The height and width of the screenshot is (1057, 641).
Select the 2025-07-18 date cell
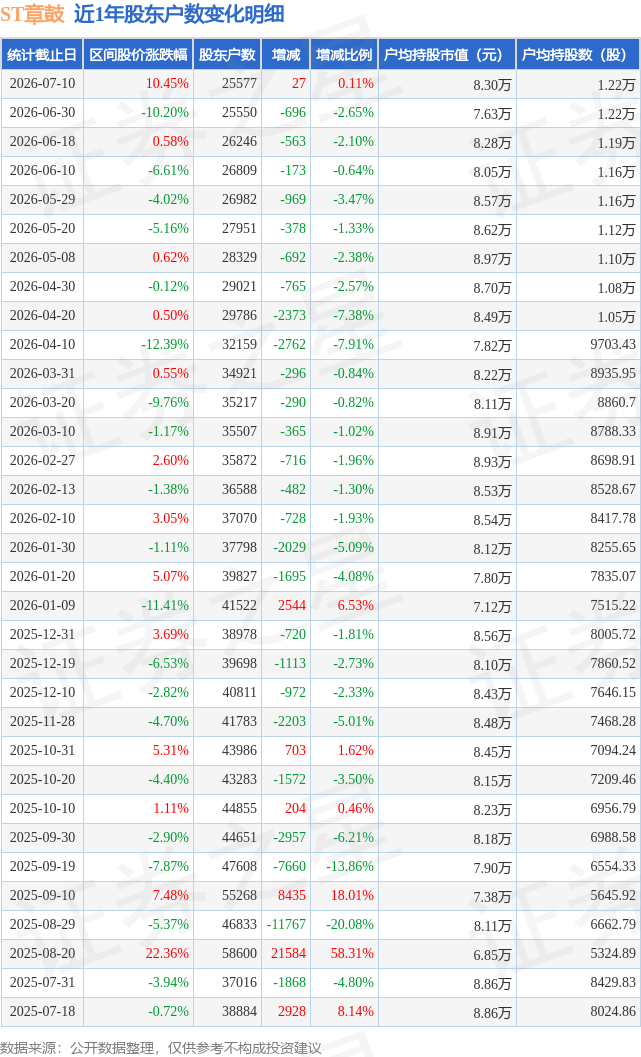42,1012
